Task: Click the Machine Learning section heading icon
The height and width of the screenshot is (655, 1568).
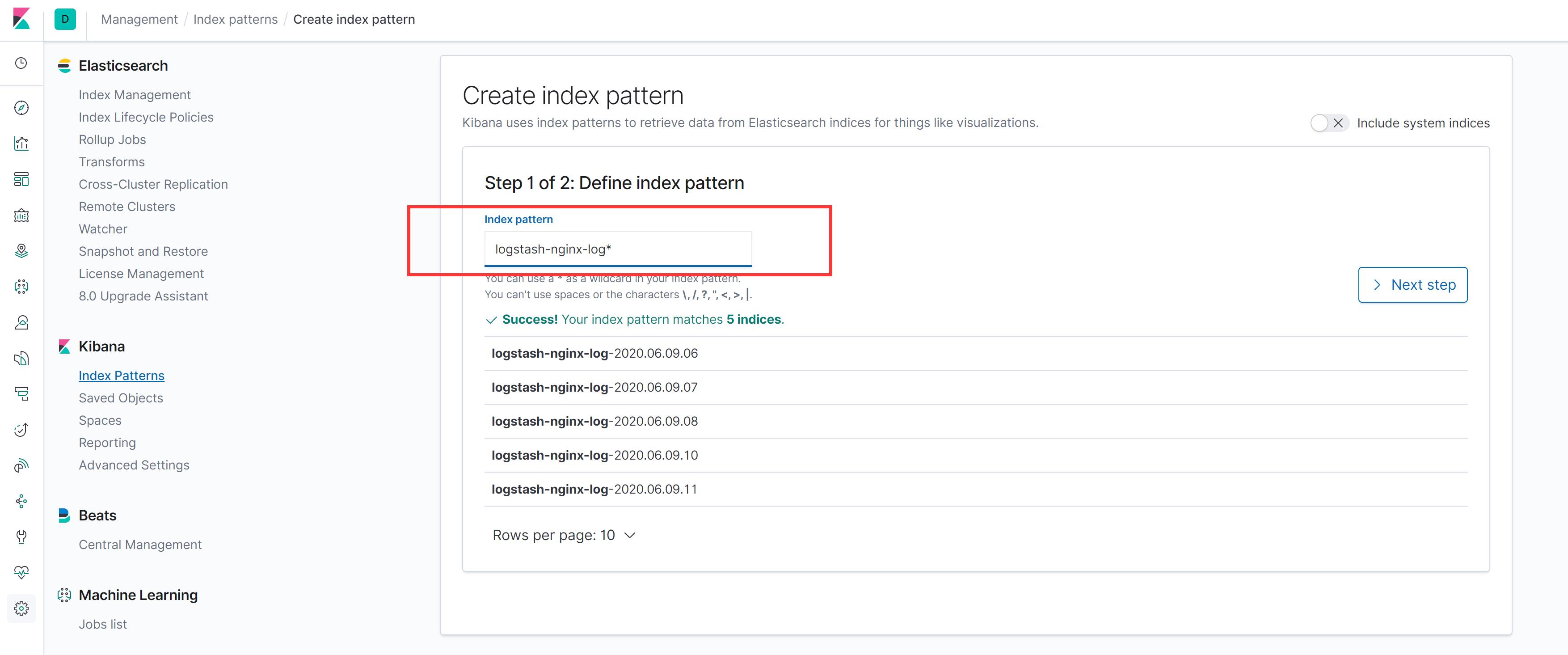Action: (64, 596)
